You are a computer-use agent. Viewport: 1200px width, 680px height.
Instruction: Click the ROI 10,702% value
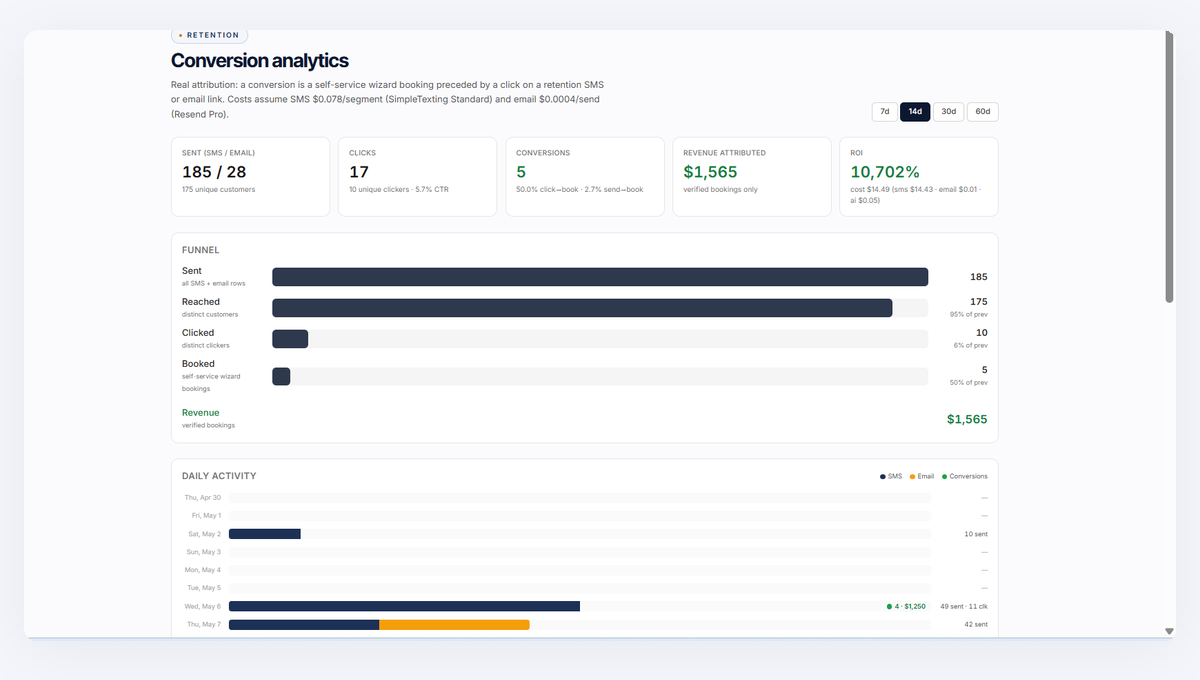(x=885, y=172)
